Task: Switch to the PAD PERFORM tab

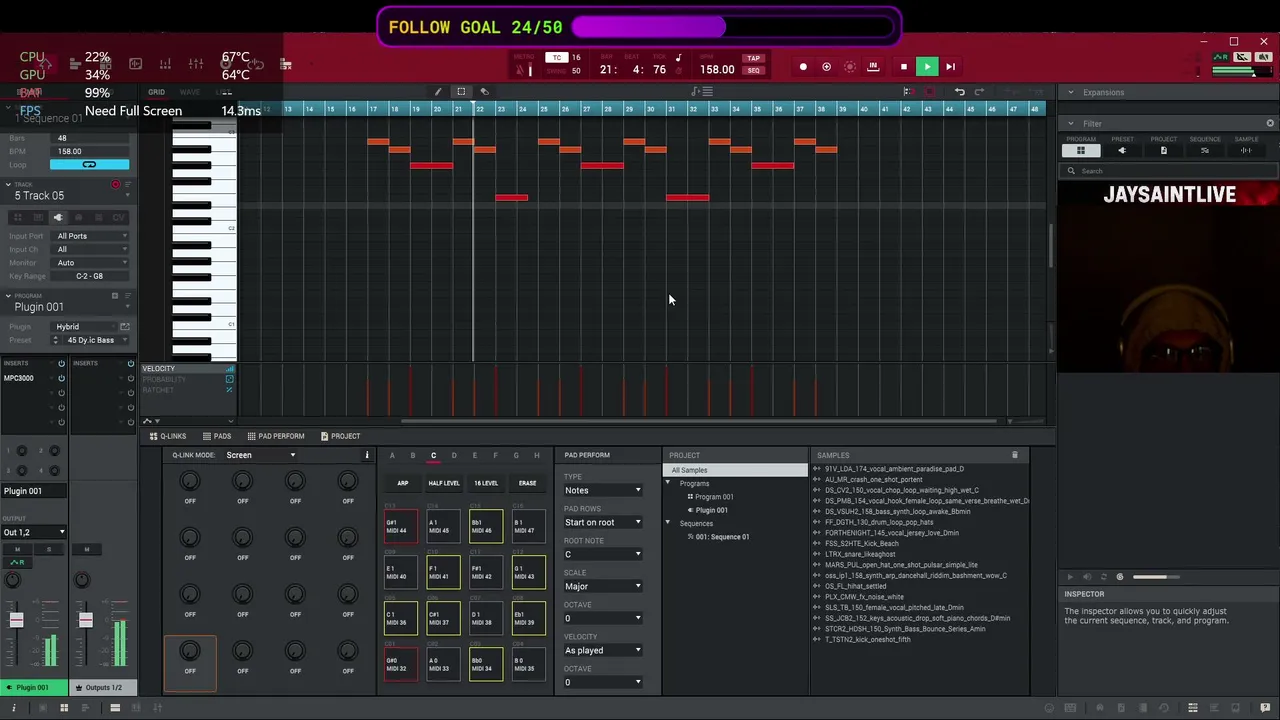Action: tap(275, 436)
